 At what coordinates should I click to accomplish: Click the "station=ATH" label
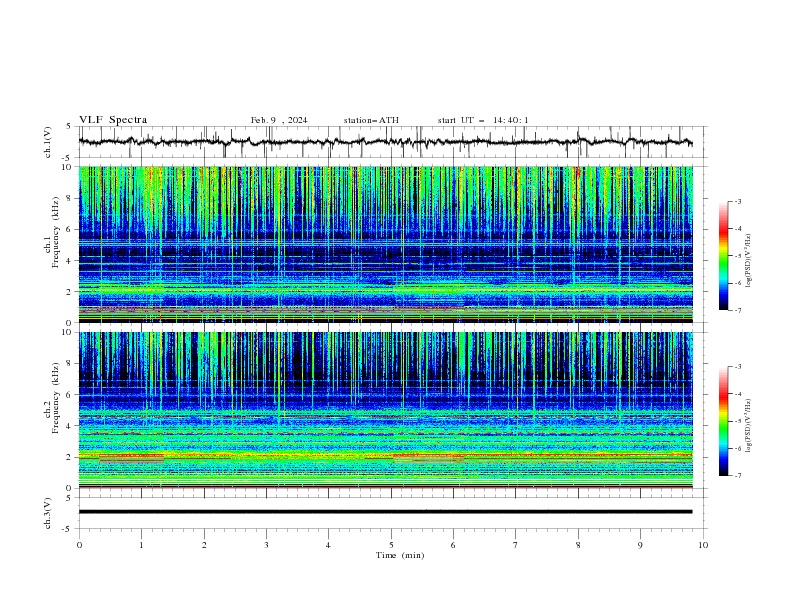pos(371,120)
